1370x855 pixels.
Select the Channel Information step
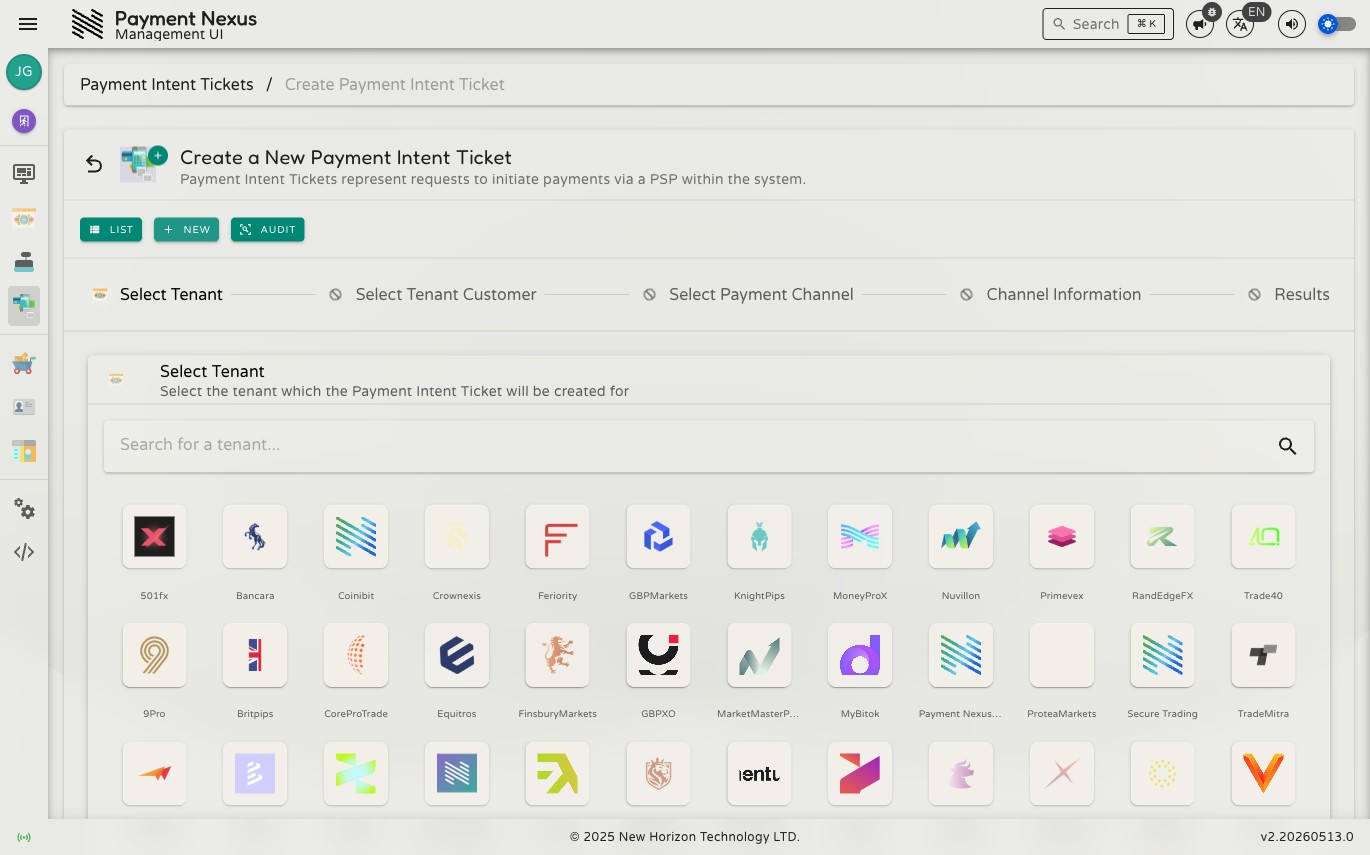coord(1050,294)
